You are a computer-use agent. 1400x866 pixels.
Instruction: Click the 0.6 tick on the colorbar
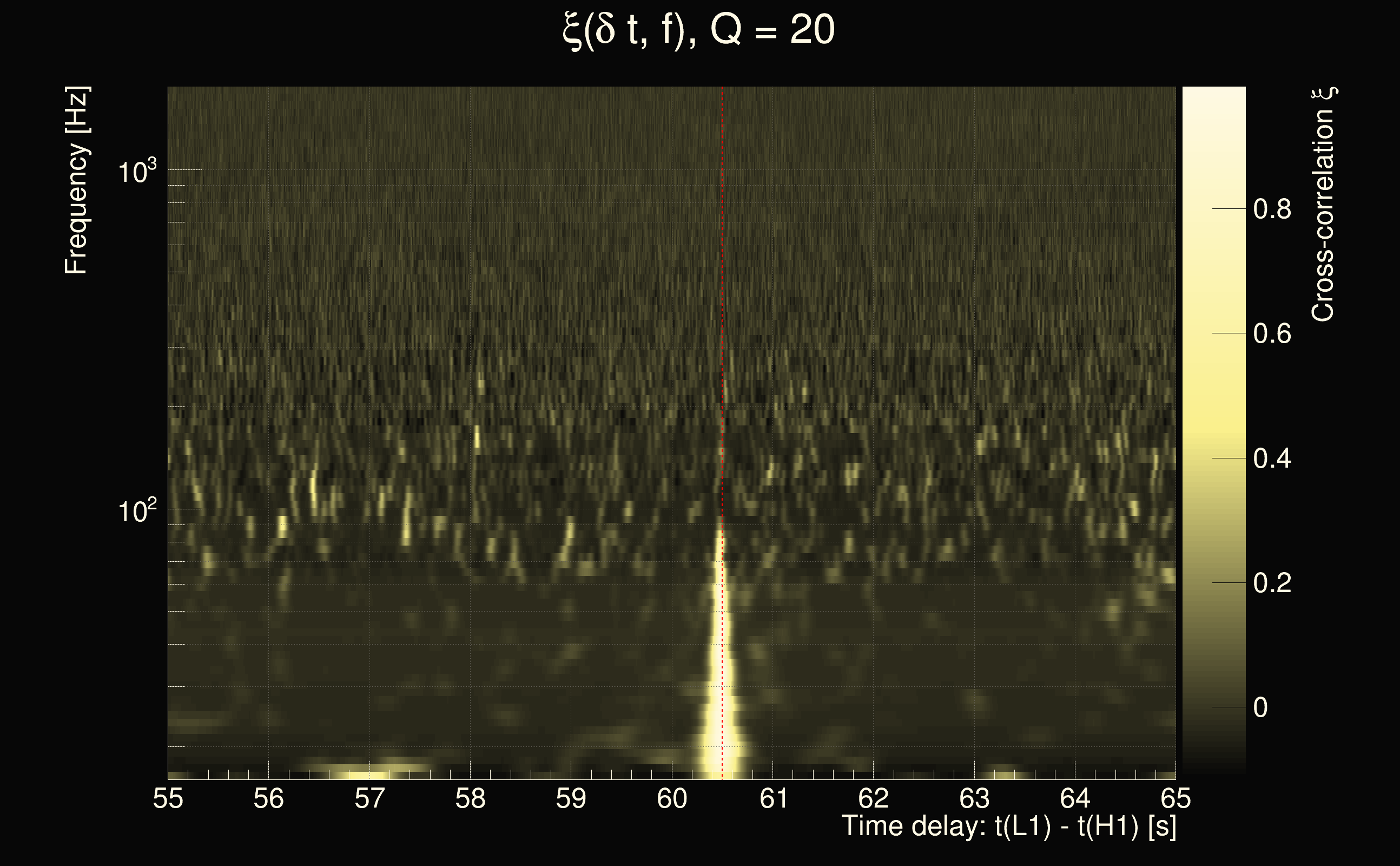(x=1272, y=333)
